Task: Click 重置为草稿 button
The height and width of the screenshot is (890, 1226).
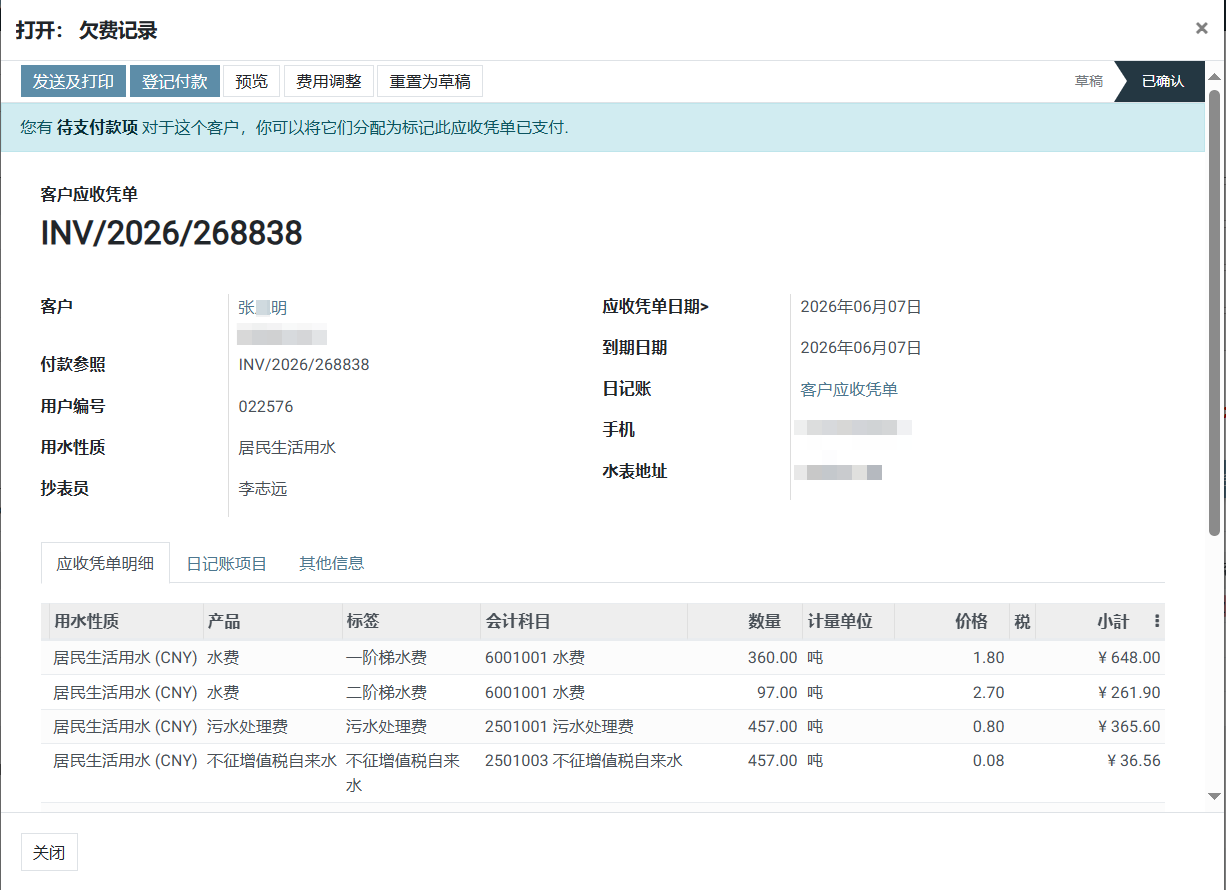Action: tap(430, 81)
